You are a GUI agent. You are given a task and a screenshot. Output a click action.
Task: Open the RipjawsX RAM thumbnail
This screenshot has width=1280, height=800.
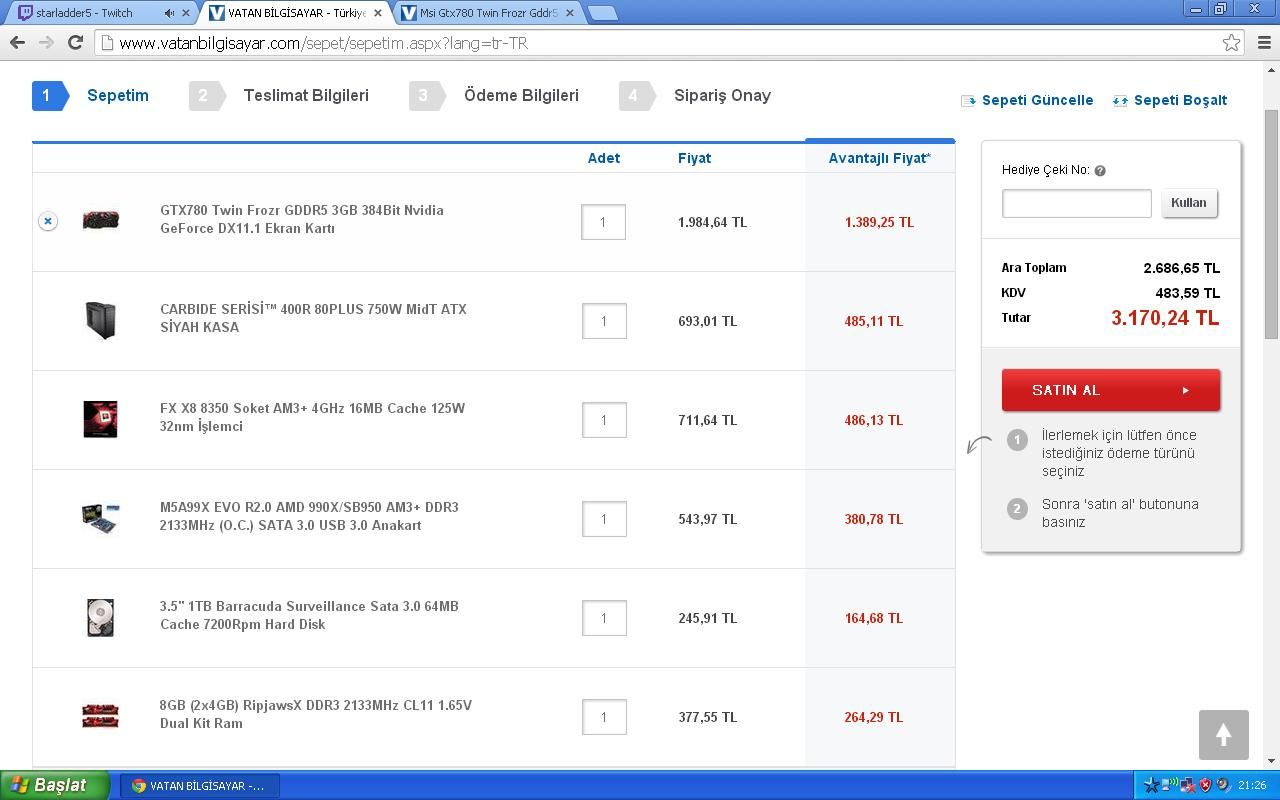point(100,716)
